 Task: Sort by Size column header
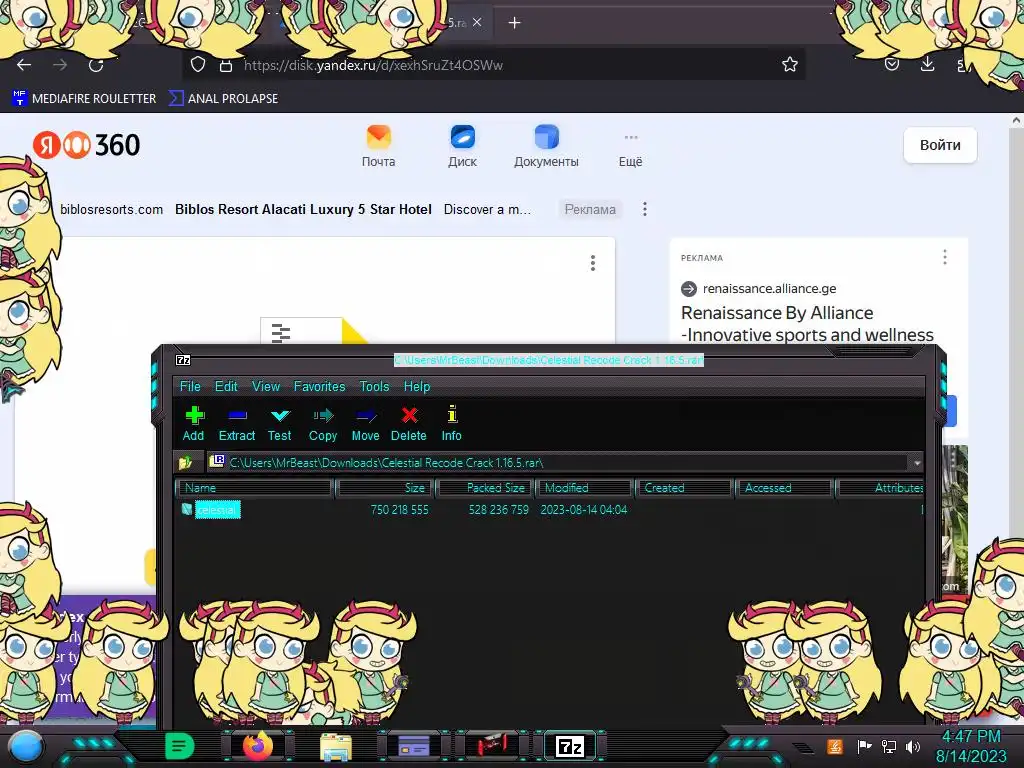[385, 488]
